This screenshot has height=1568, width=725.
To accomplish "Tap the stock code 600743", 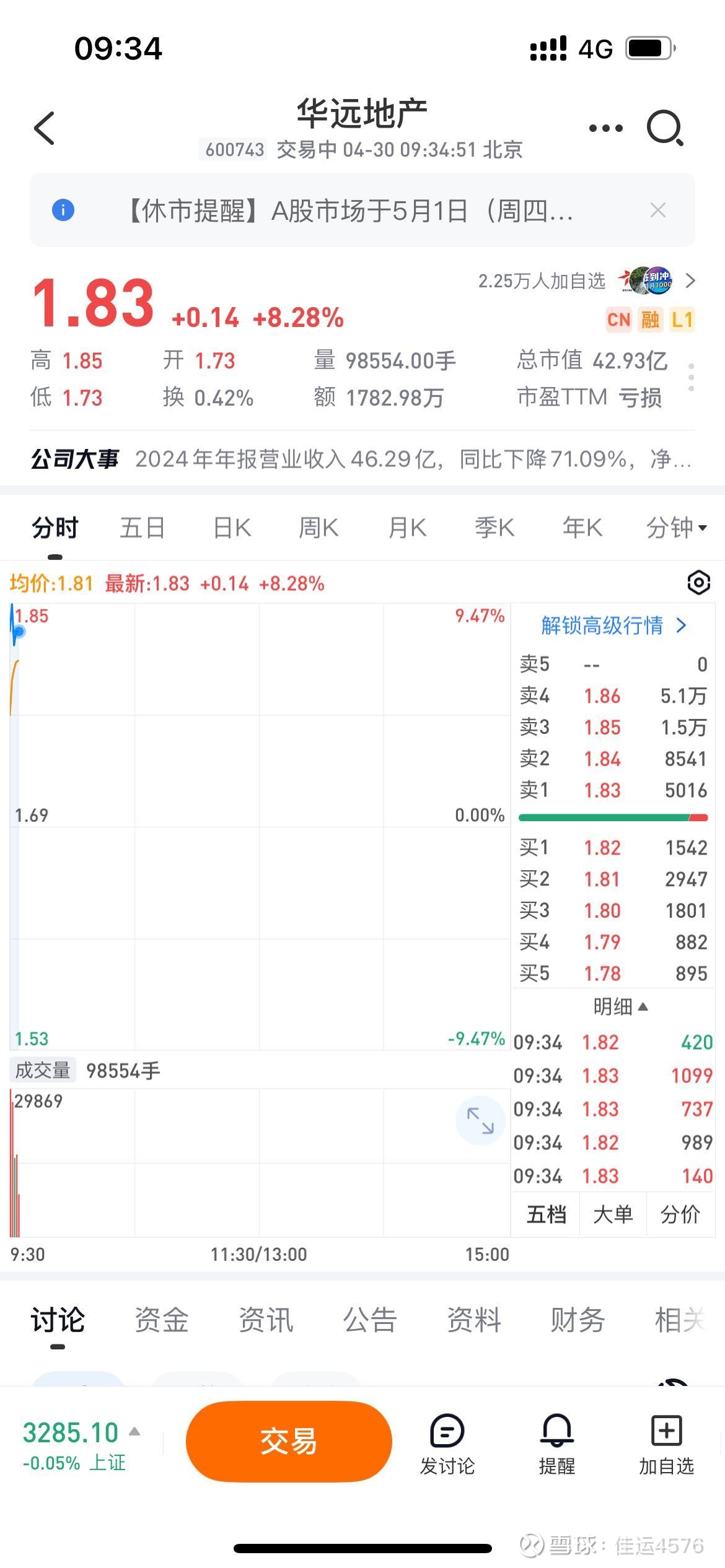I will (x=234, y=150).
